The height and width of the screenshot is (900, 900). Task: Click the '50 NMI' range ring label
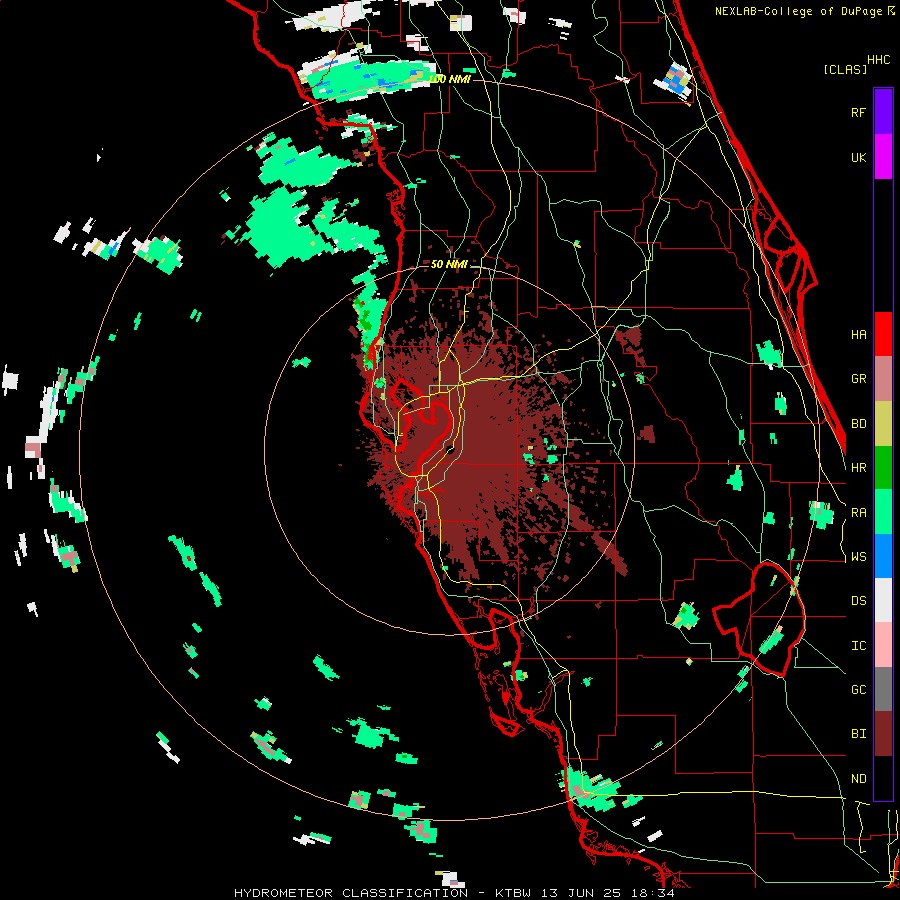449,264
